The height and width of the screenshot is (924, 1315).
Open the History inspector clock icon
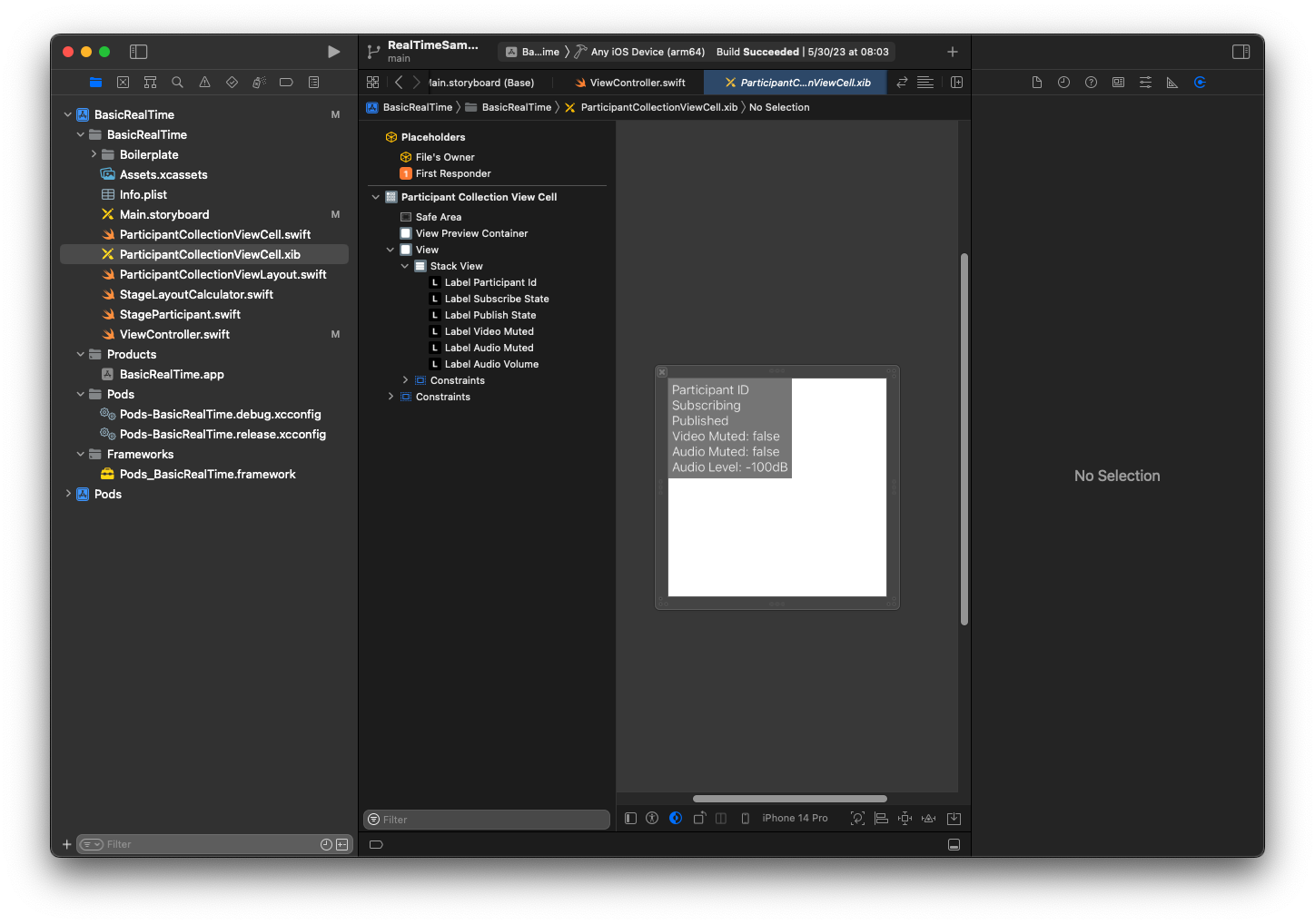[1063, 82]
